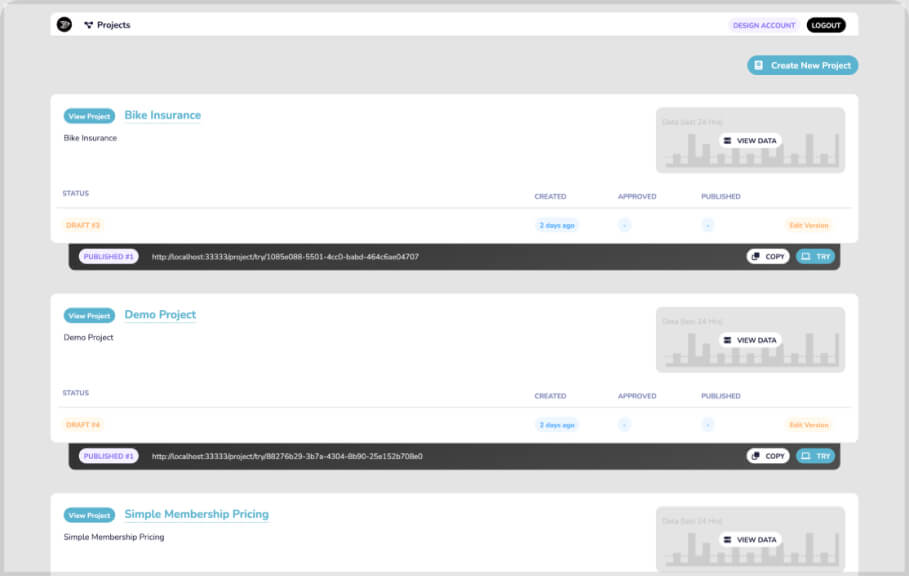Click VIEW DATA on Simple Membership Pricing card

750,539
